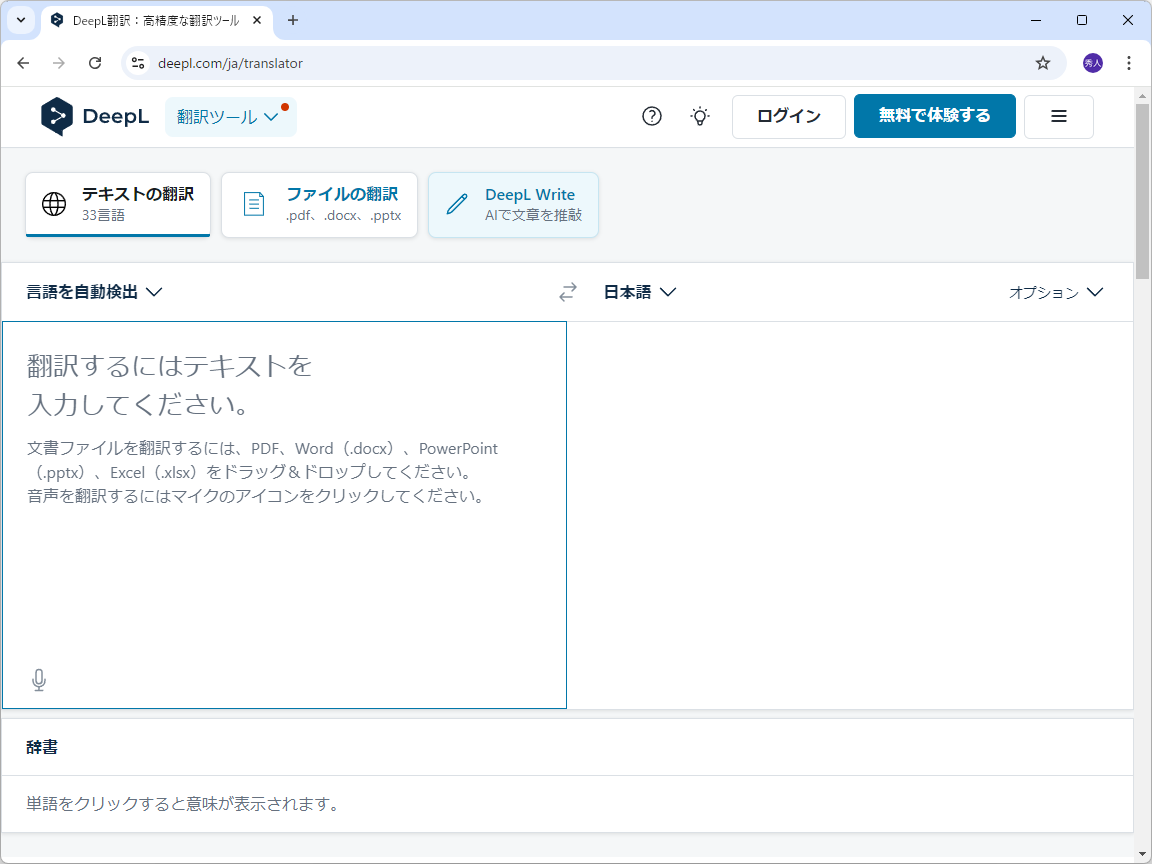The height and width of the screenshot is (864, 1152).
Task: Open the 言語を自動検出 source language dropdown
Action: pyautogui.click(x=94, y=292)
